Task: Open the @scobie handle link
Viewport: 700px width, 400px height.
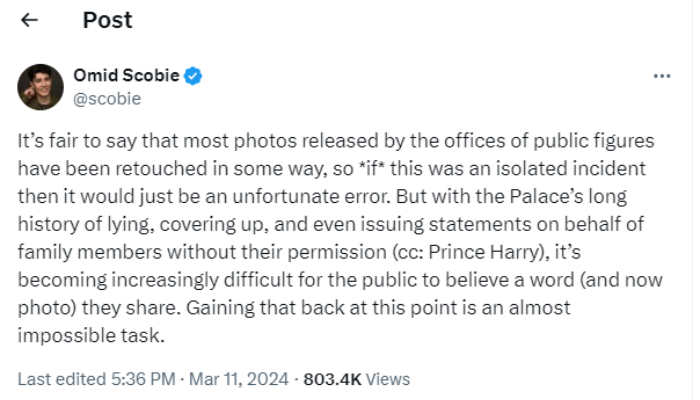Action: point(107,98)
